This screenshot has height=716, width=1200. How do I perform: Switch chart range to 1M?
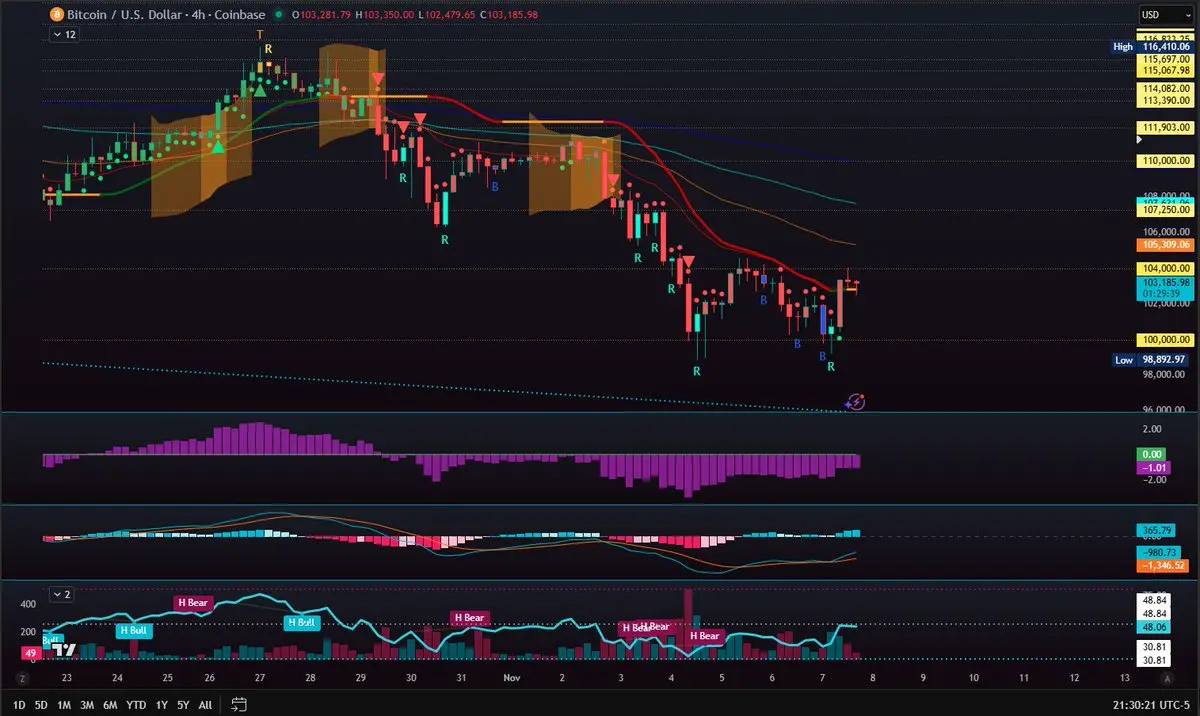[x=64, y=704]
